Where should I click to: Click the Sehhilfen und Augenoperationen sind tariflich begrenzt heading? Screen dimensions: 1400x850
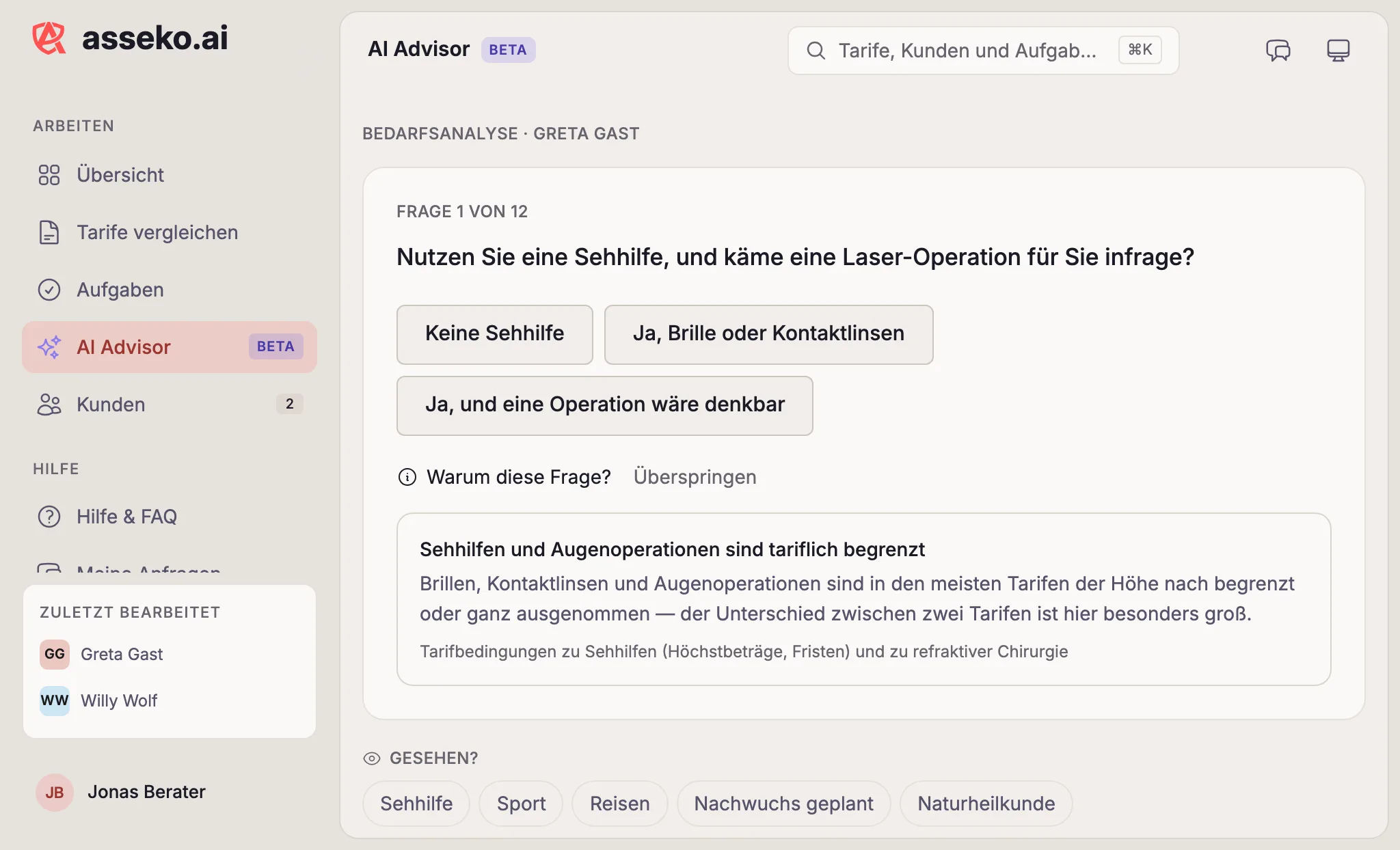(x=672, y=549)
